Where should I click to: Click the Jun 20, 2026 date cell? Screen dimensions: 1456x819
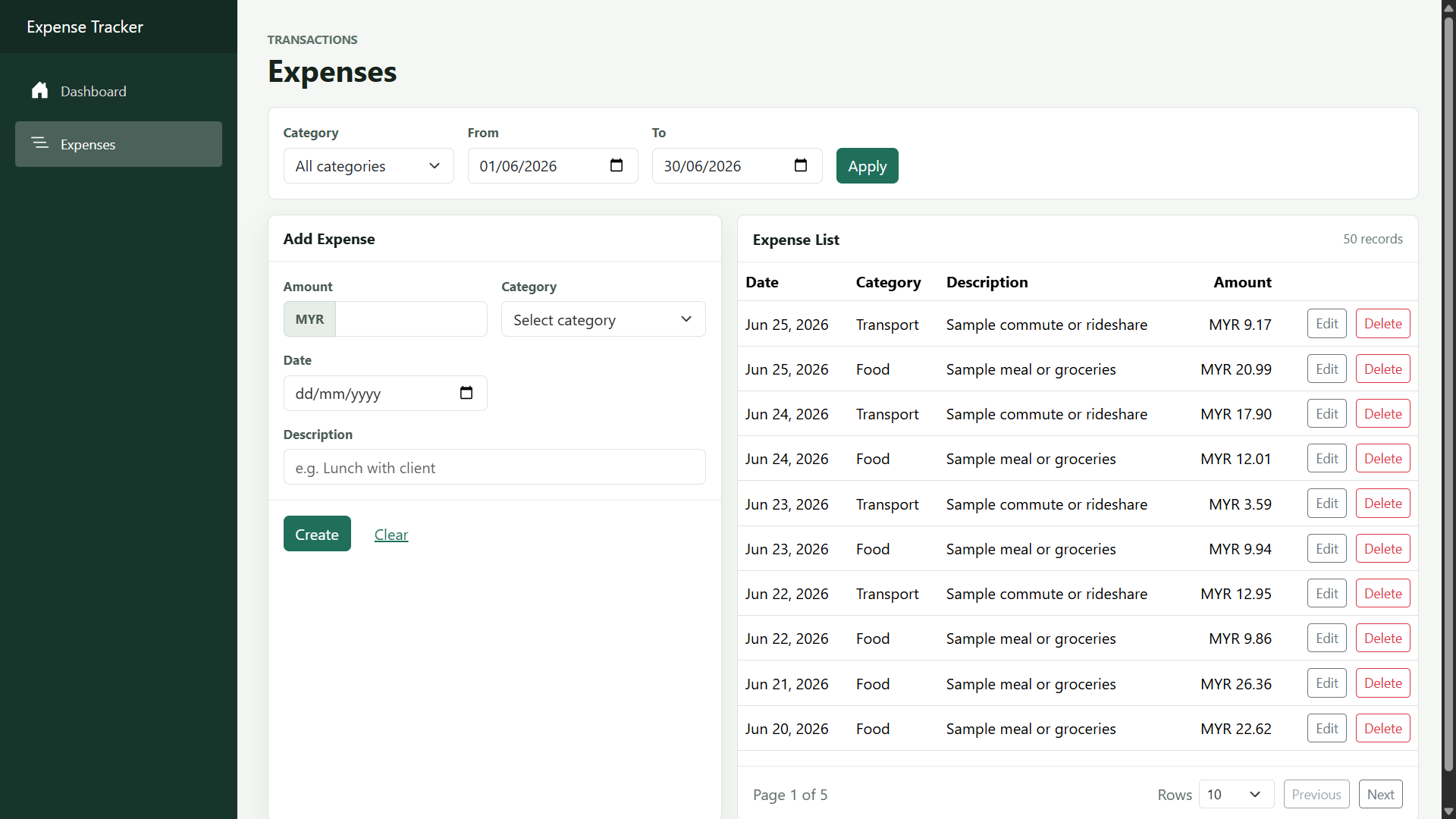click(x=786, y=729)
